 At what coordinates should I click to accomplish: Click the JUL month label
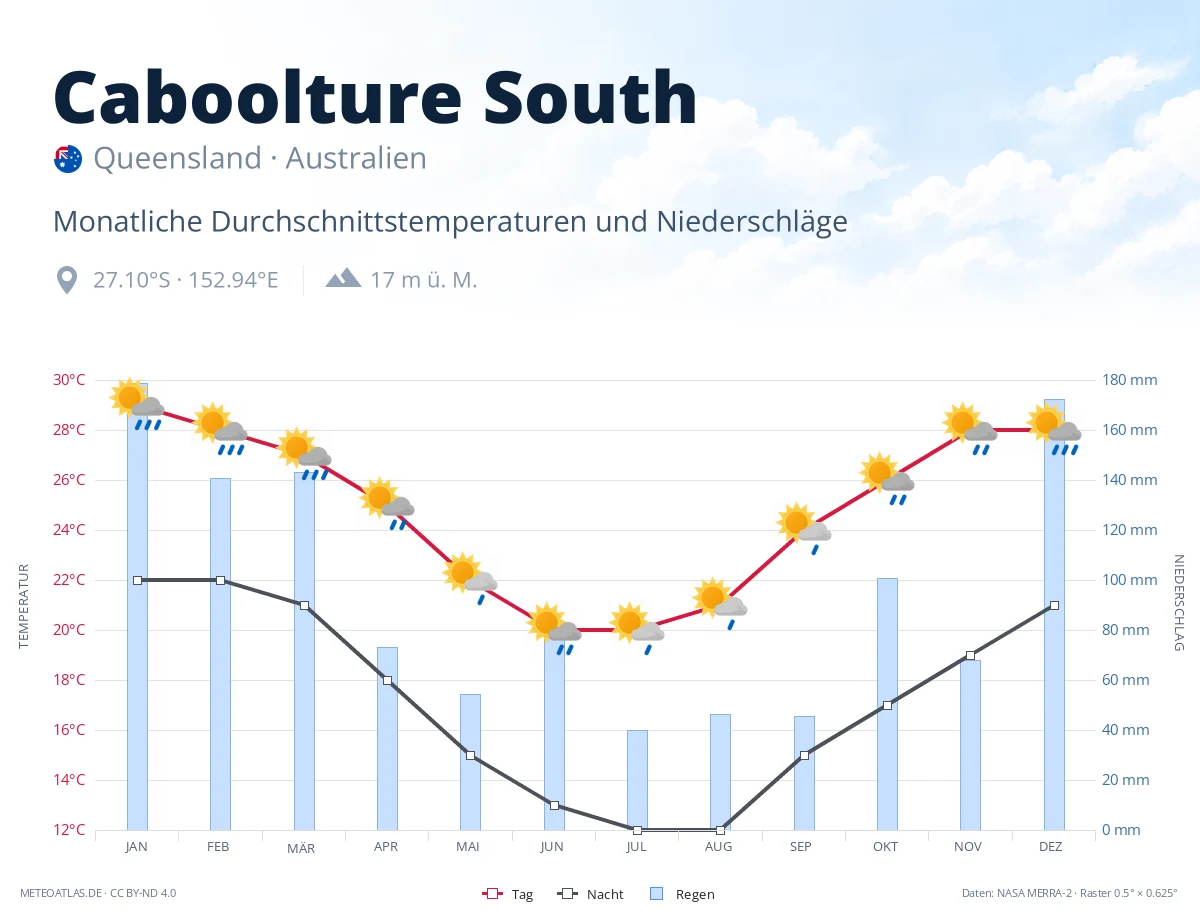coord(636,847)
